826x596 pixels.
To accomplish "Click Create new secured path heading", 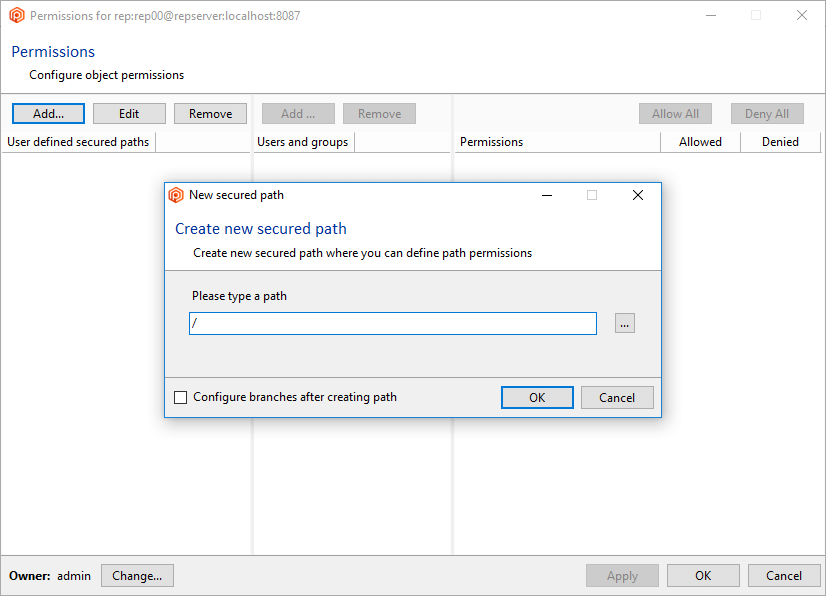I will [x=261, y=229].
